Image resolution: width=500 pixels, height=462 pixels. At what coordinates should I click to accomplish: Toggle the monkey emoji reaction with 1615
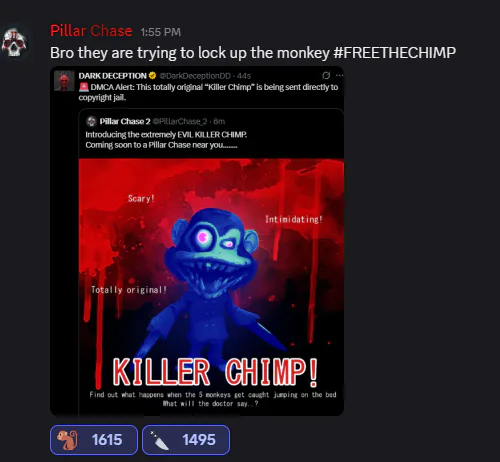pyautogui.click(x=94, y=440)
